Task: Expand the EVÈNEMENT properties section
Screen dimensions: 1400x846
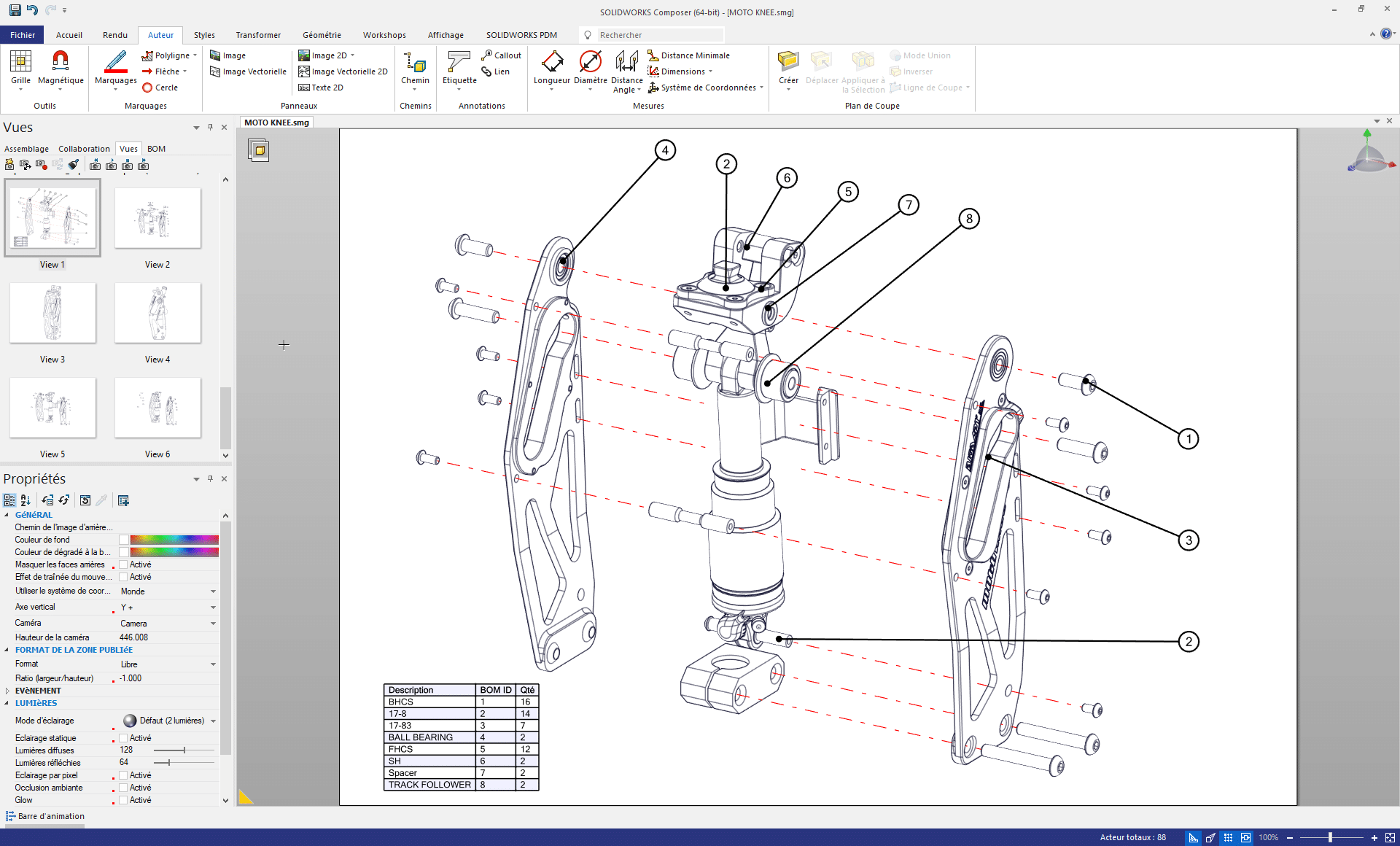Action: click(7, 691)
